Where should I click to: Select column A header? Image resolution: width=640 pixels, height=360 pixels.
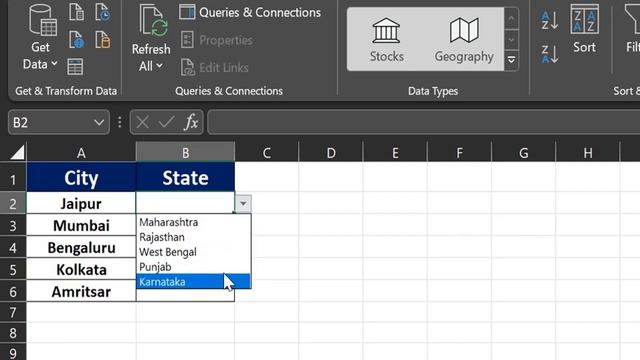point(81,153)
